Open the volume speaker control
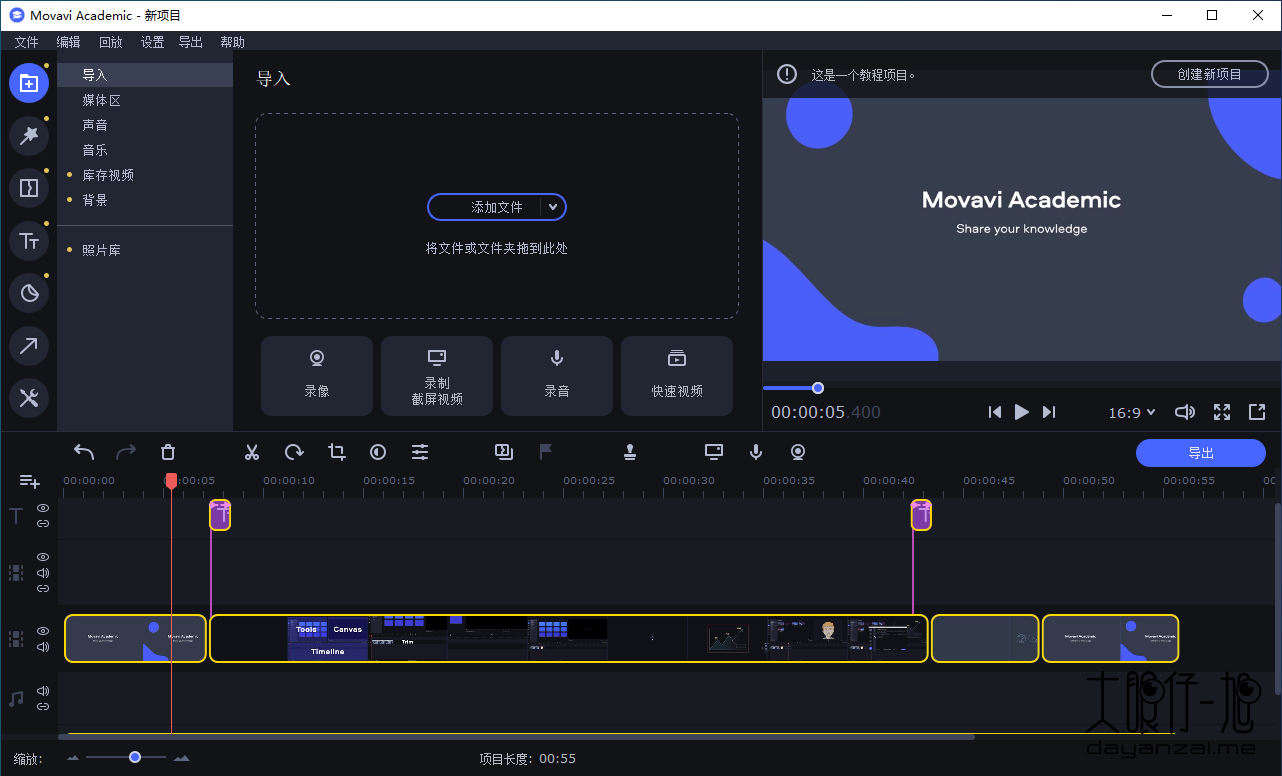This screenshot has height=776, width=1282. [1185, 412]
